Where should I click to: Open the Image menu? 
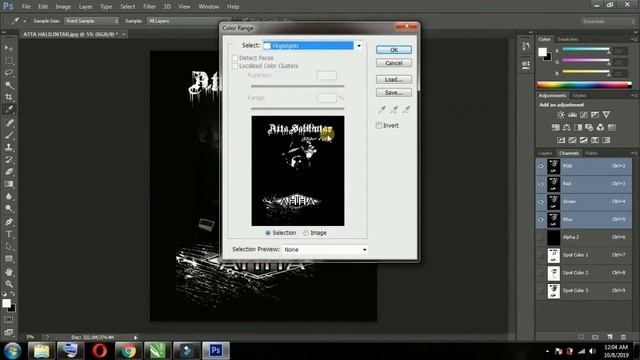pos(63,7)
